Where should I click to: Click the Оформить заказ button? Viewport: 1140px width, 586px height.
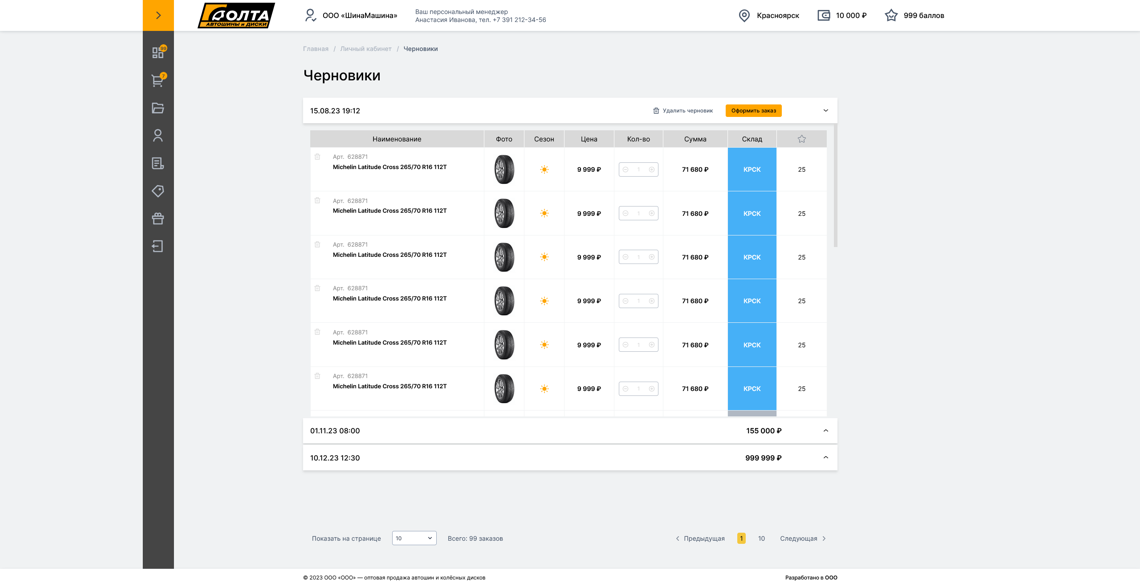[753, 111]
